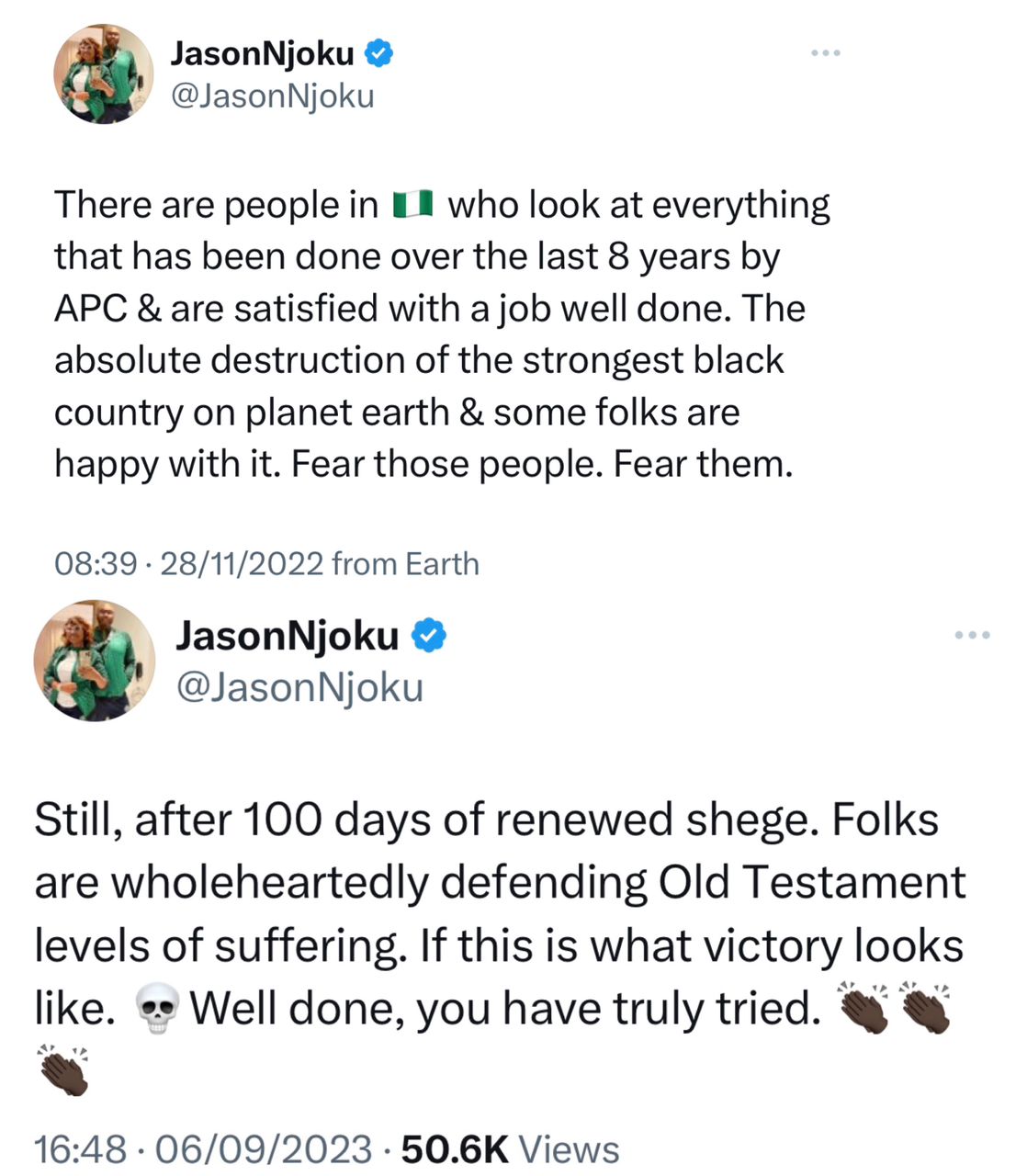The width and height of the screenshot is (1027, 1176).
Task: Click the Nigerian flag emoji in the first tweet
Action: coord(412,204)
